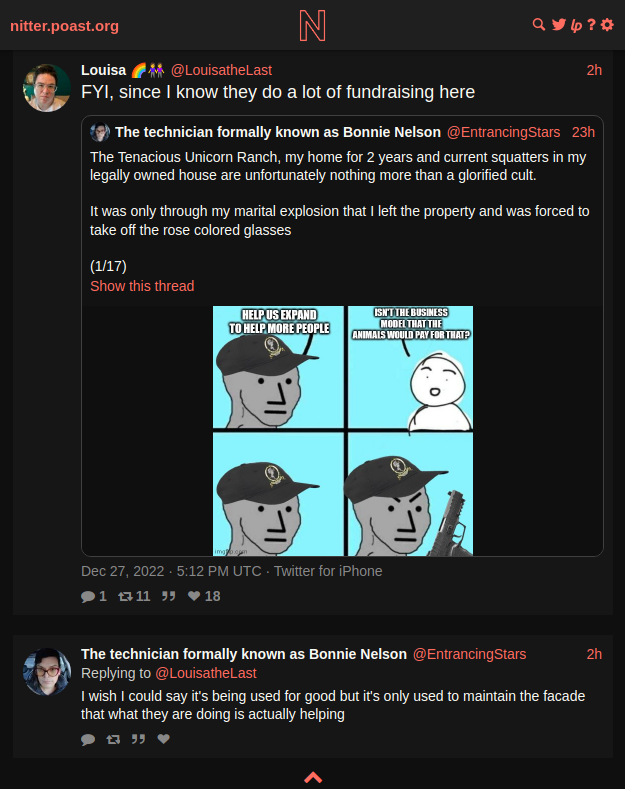Click "Replying to @LouisatheLast" mention
Screen dimensions: 625x789
click(206, 673)
